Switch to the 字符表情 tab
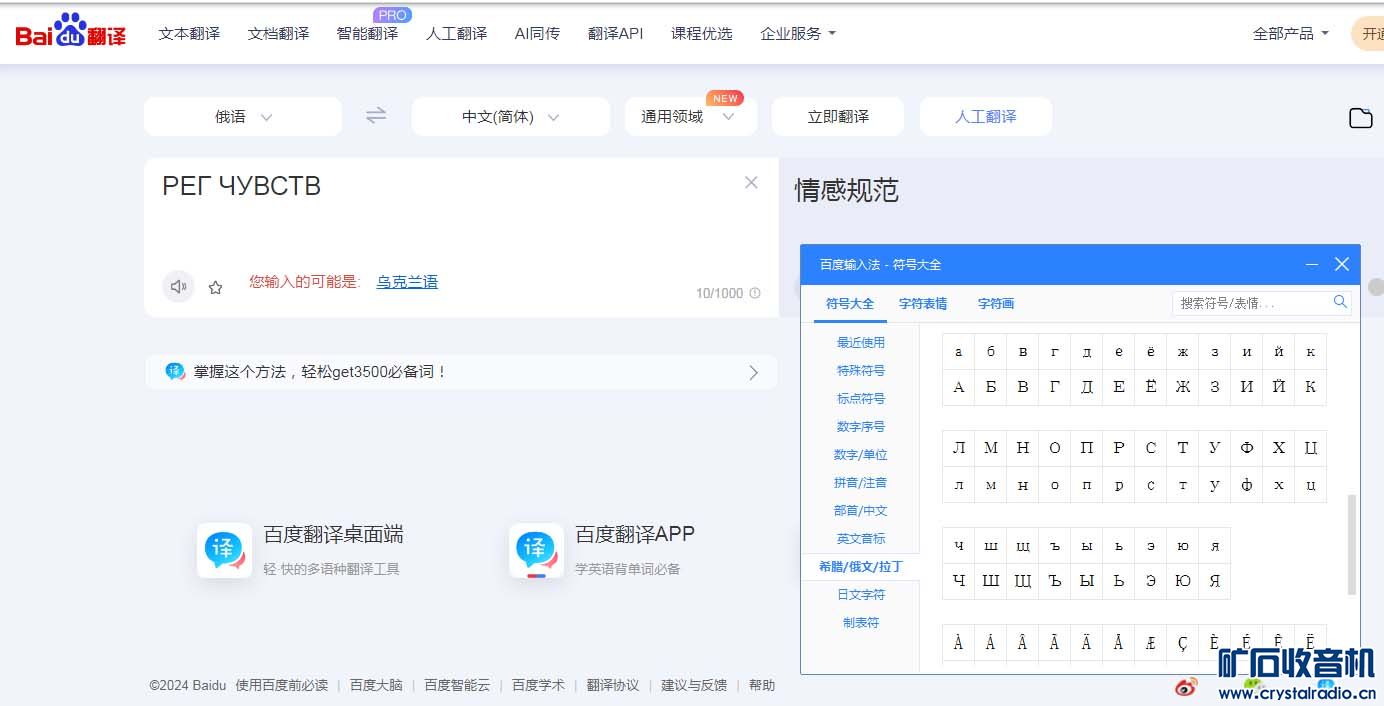 click(x=922, y=304)
